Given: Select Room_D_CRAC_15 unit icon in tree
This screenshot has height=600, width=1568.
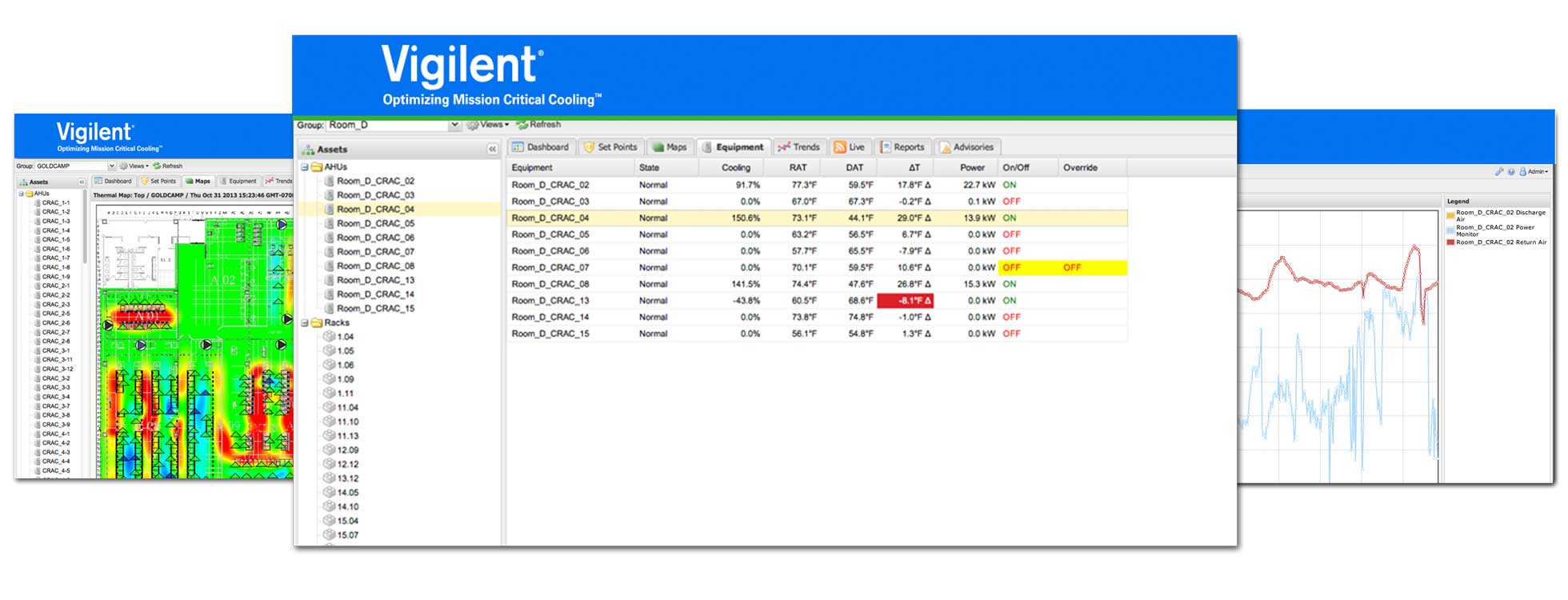Looking at the screenshot, I should pyautogui.click(x=329, y=309).
